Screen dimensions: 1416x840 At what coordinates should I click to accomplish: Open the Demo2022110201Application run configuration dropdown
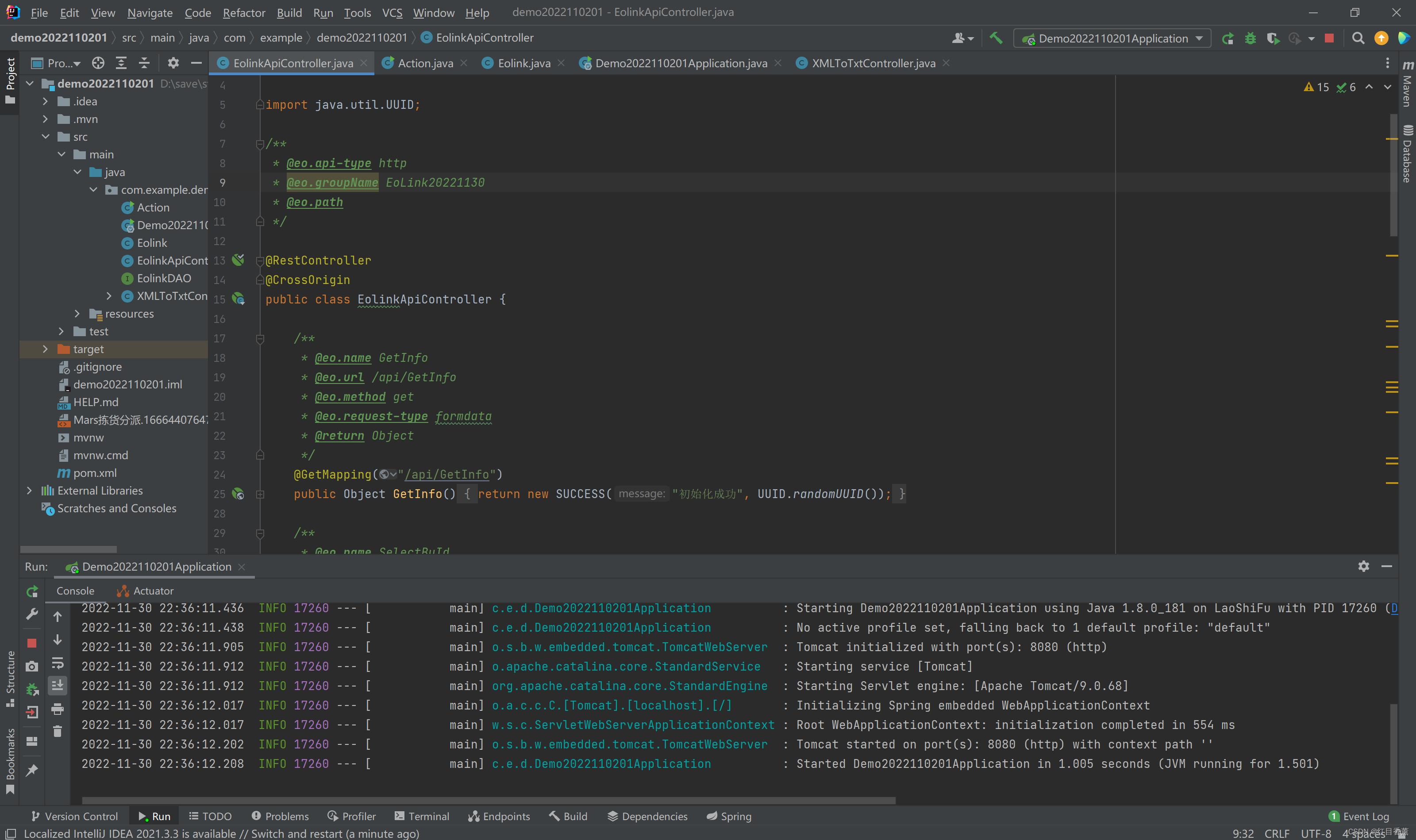(x=1112, y=38)
